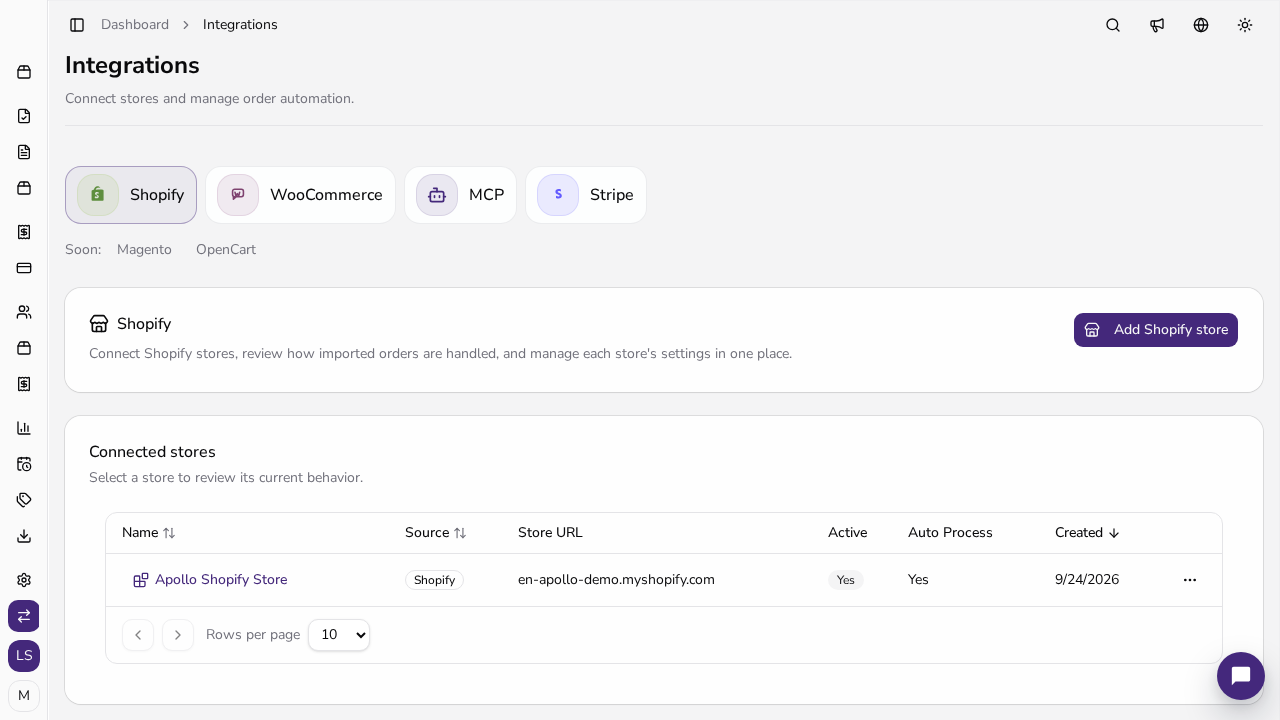The image size is (1280, 720).
Task: Switch to the WooCommerce tab
Action: pyautogui.click(x=300, y=195)
